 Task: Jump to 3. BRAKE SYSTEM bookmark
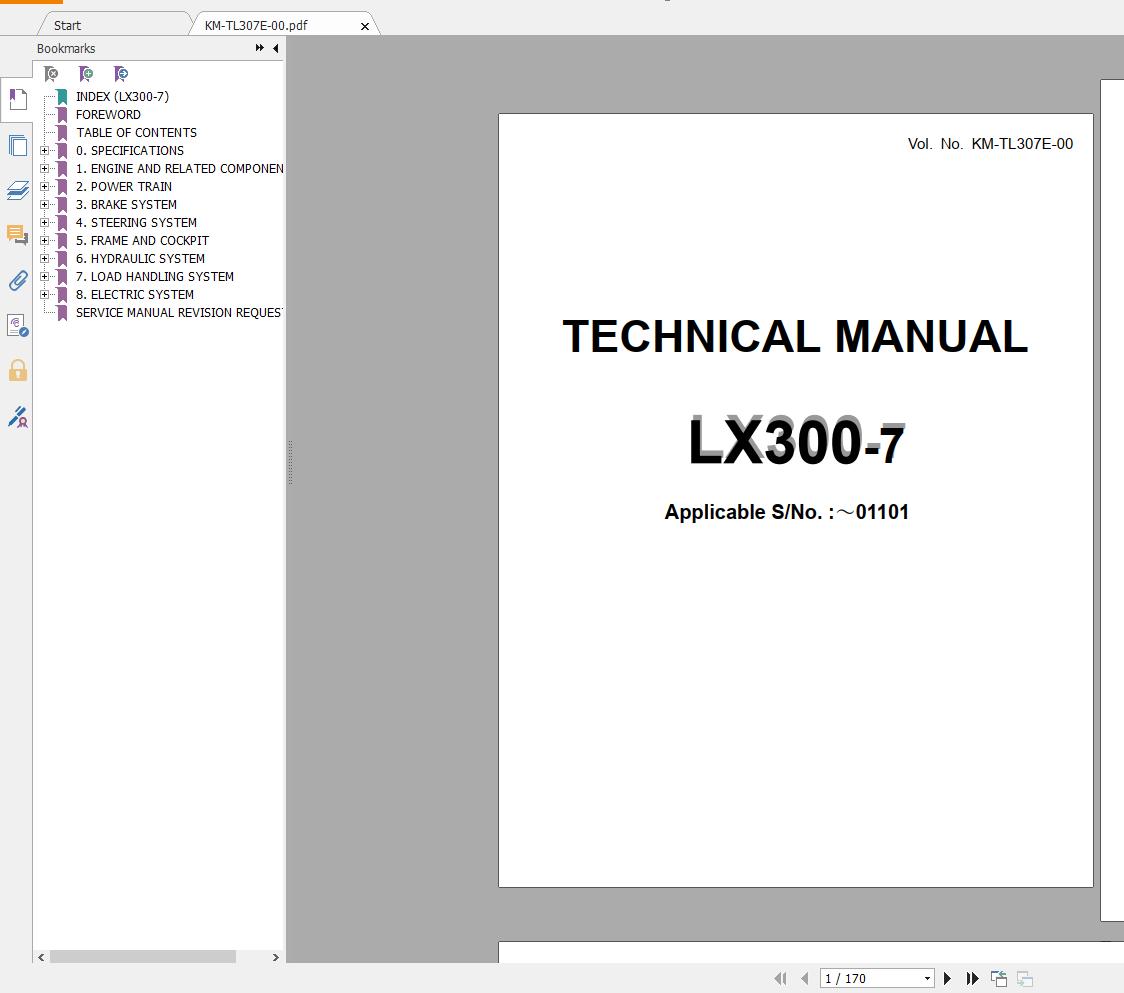point(126,204)
